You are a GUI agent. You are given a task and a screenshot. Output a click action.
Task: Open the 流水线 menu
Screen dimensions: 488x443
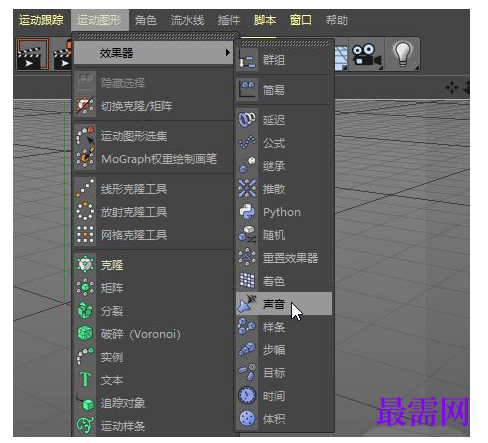click(x=187, y=20)
